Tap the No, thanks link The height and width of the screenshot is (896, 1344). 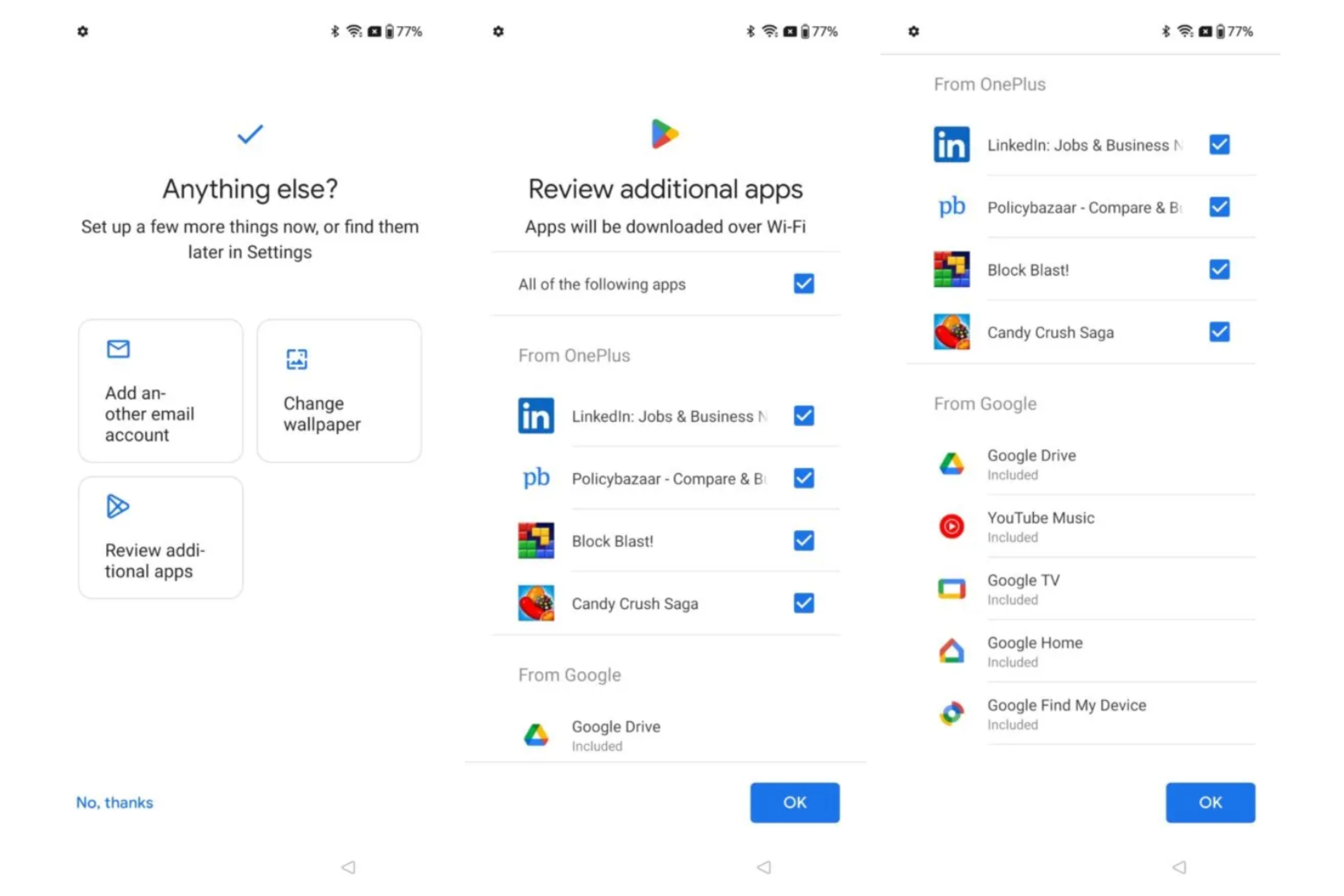point(115,803)
